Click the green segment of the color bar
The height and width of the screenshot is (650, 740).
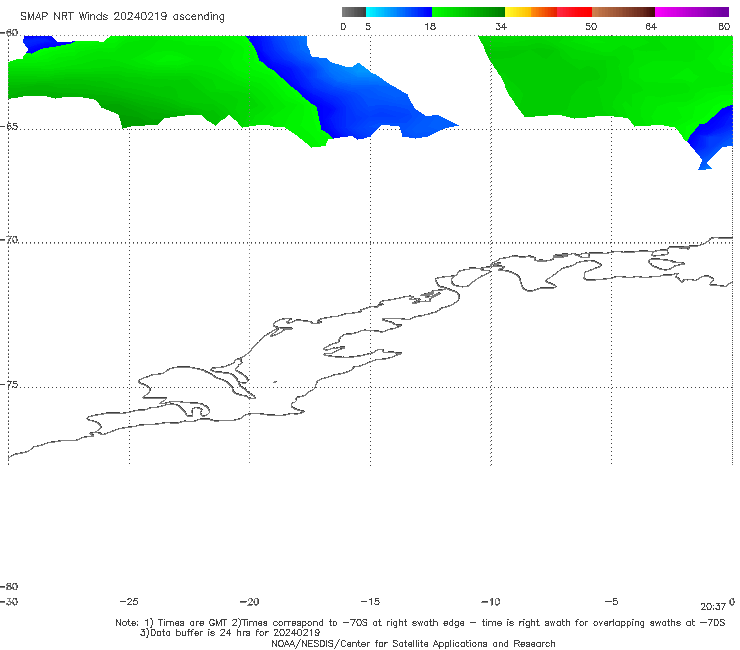click(x=468, y=12)
